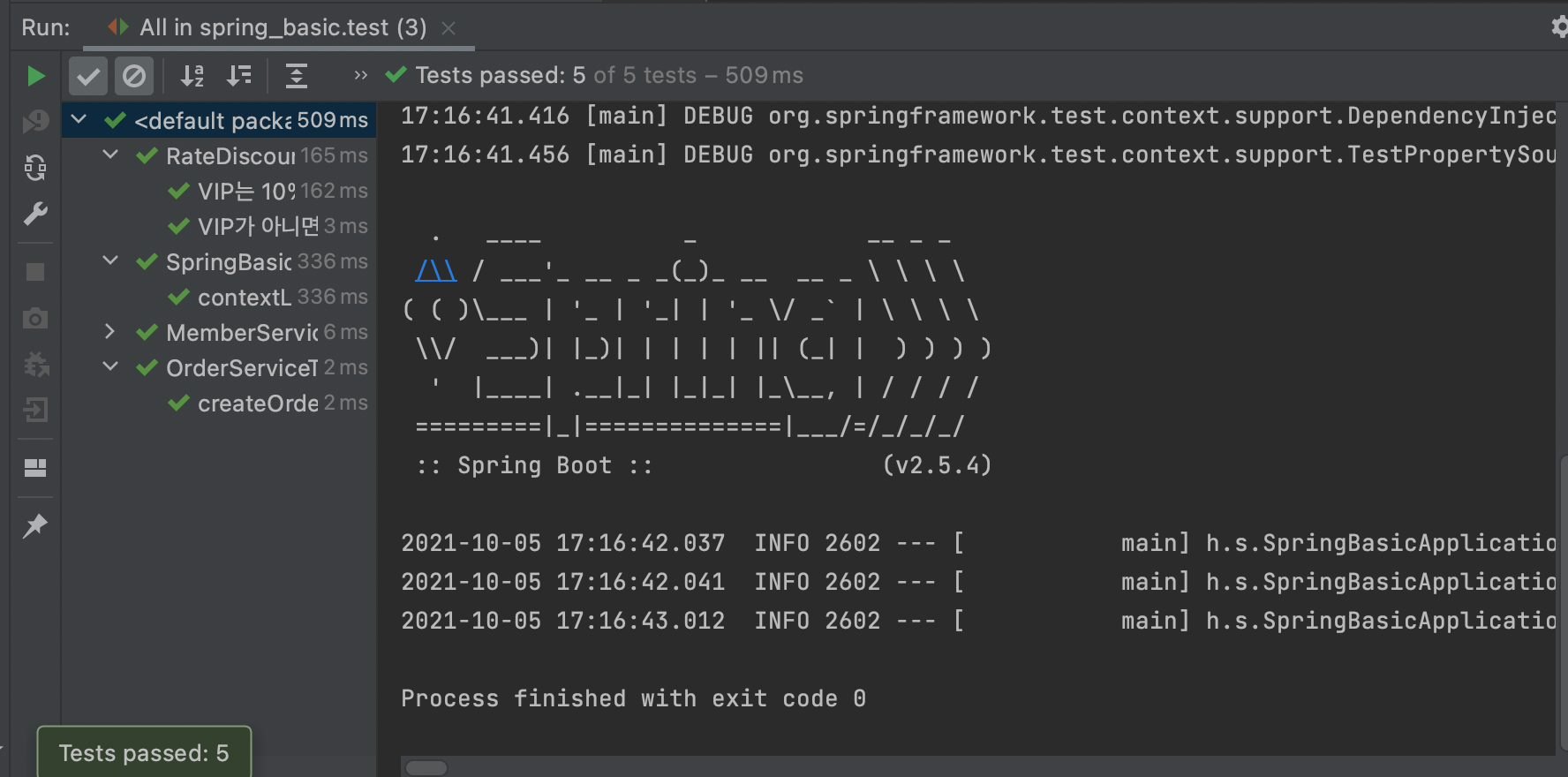Image resolution: width=1568 pixels, height=777 pixels.
Task: Expand the MemberService test node
Action: coord(109,332)
